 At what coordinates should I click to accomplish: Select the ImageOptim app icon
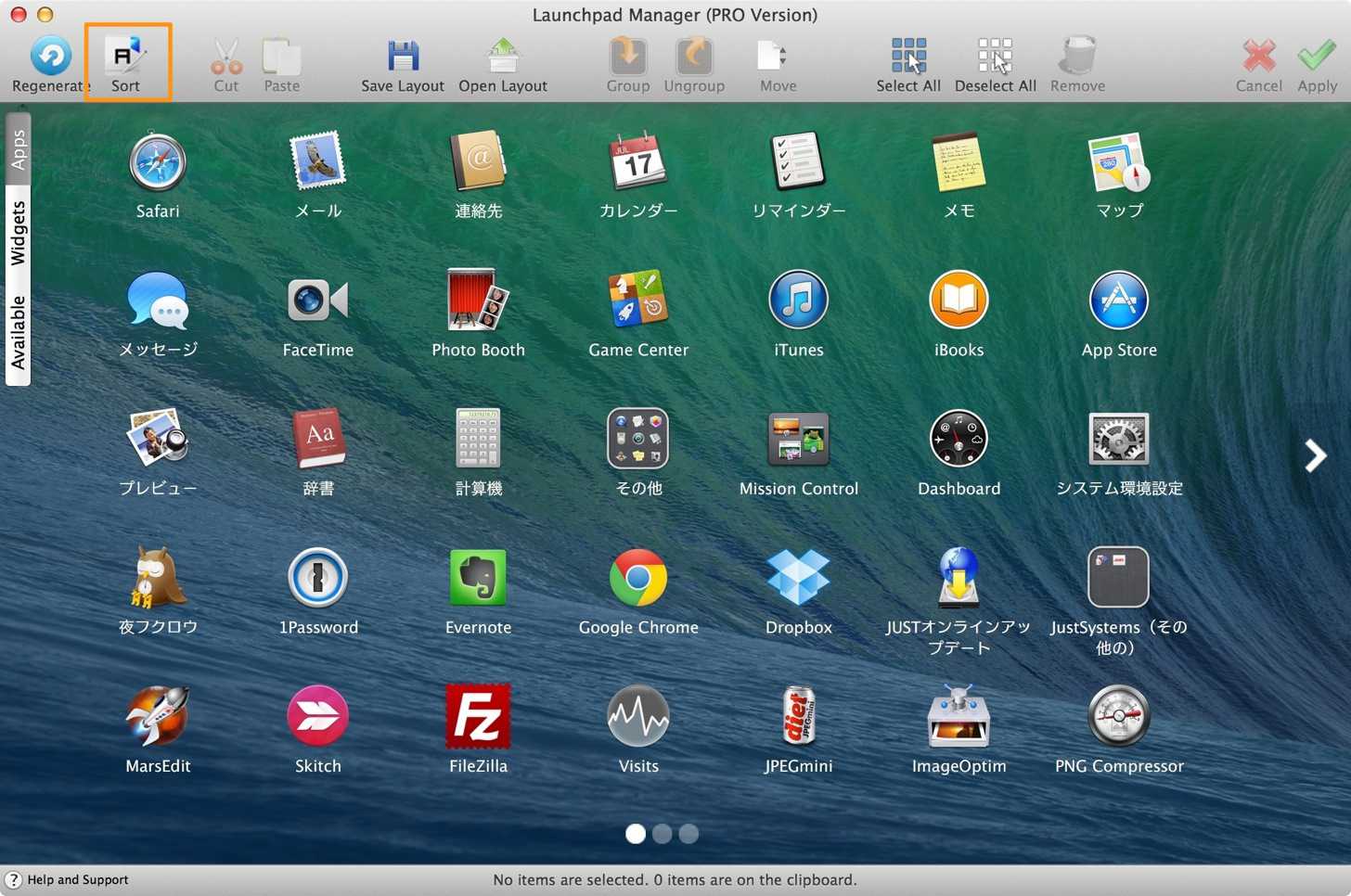pos(959,716)
